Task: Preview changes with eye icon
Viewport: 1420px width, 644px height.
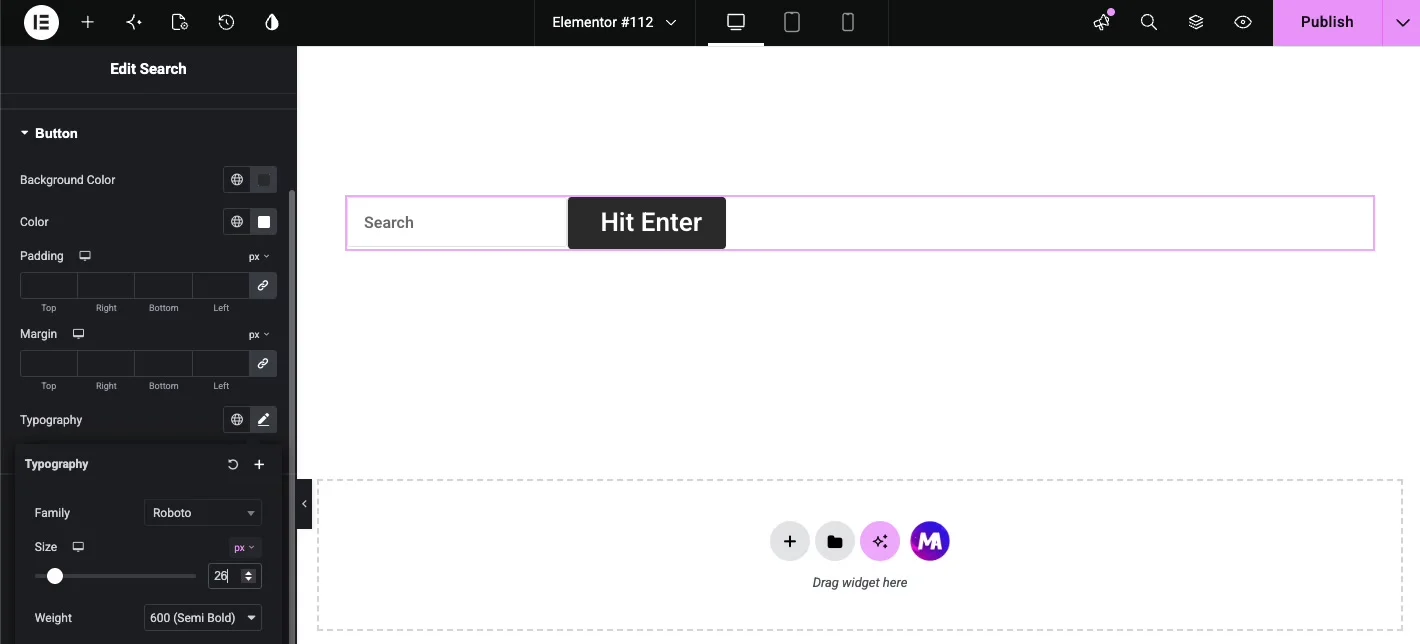Action: [1243, 22]
